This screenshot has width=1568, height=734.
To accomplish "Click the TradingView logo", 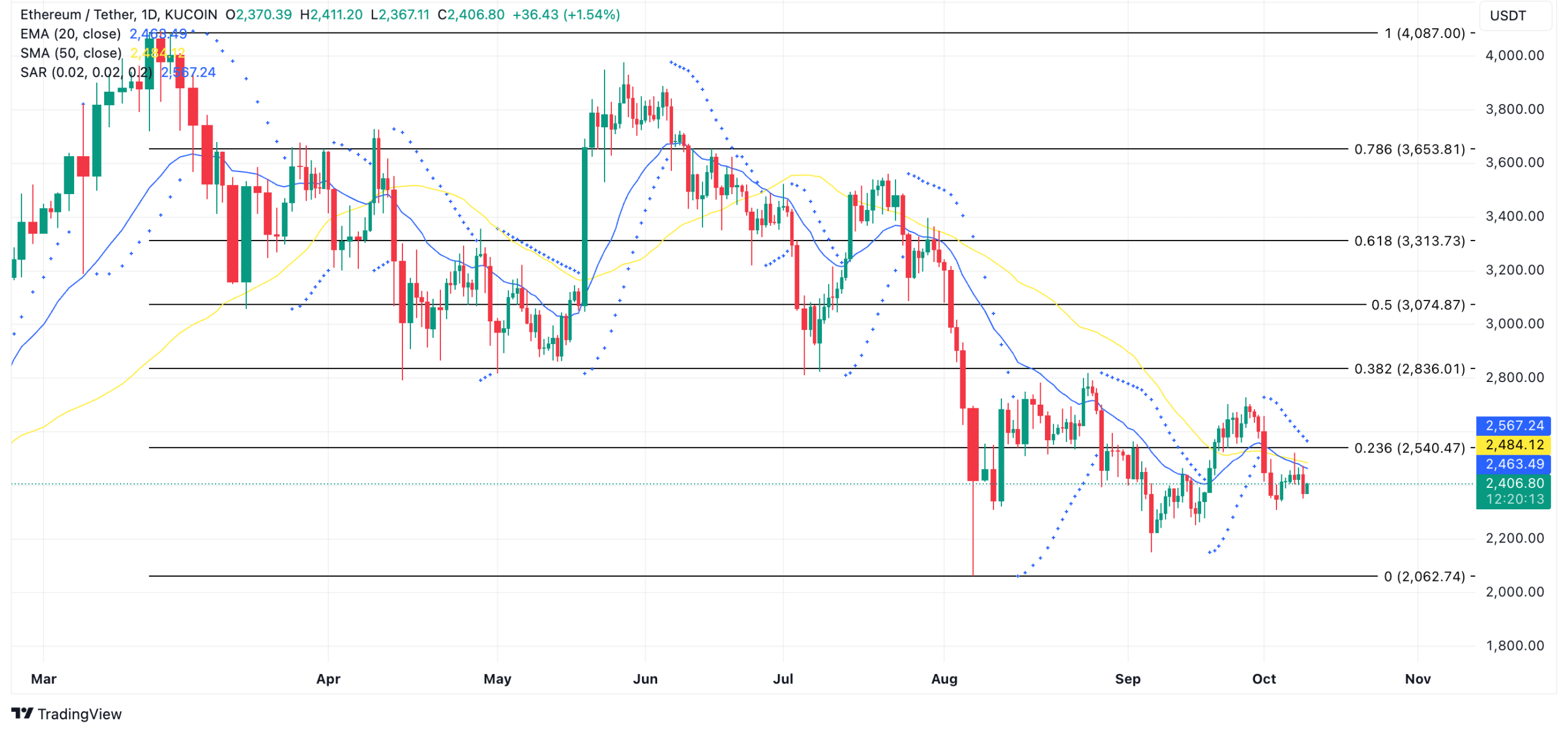I will (x=67, y=714).
